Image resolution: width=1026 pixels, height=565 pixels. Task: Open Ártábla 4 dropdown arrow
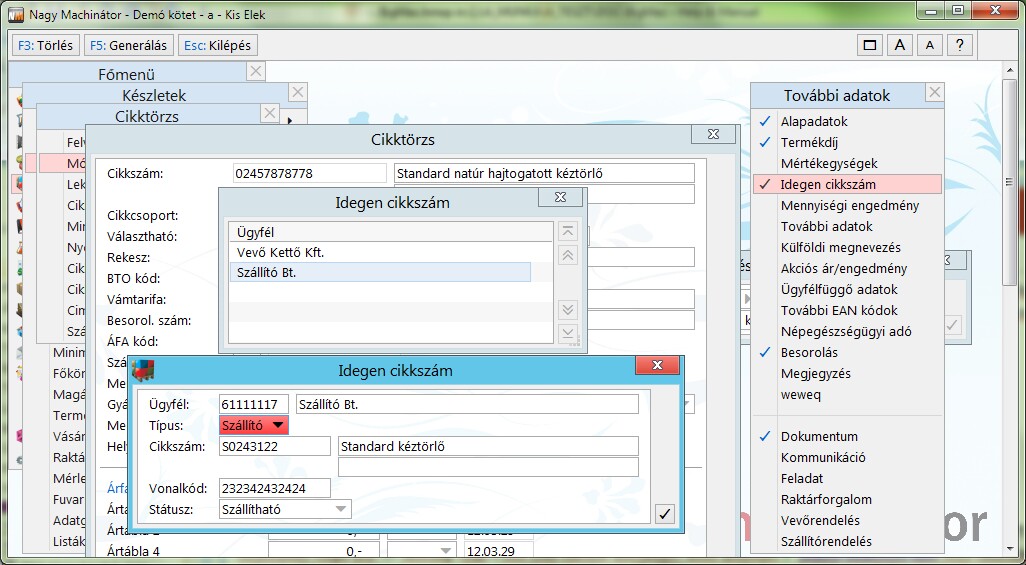pos(446,551)
